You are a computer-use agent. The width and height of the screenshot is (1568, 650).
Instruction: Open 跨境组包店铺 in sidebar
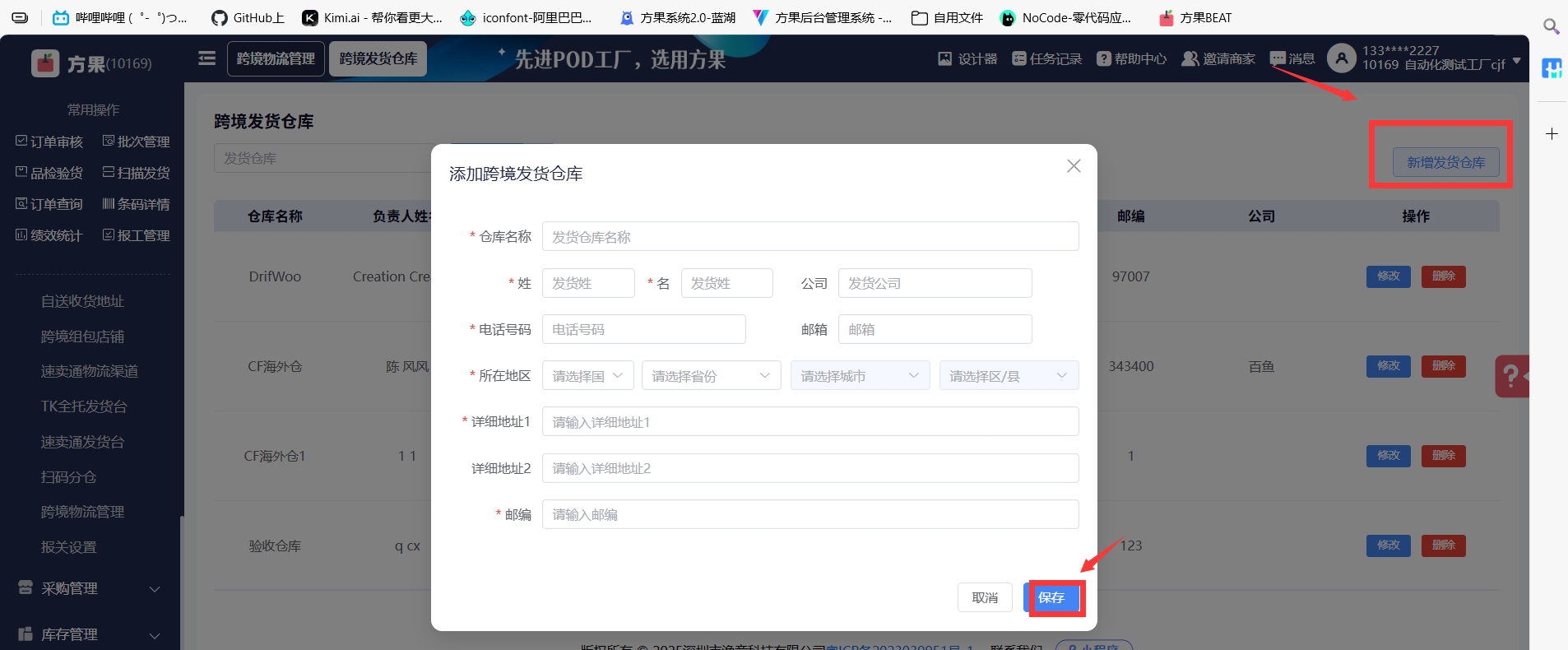coord(82,337)
